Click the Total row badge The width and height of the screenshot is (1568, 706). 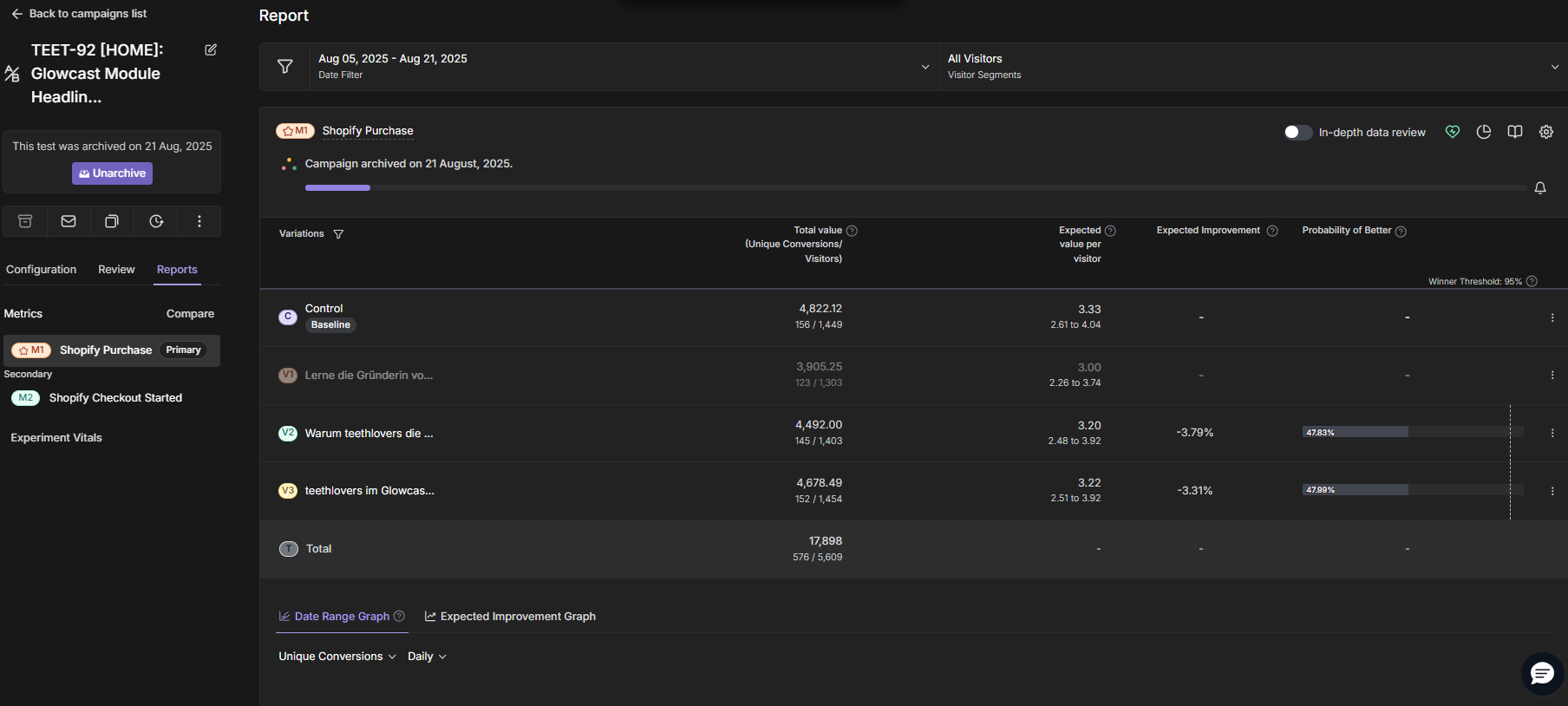pyautogui.click(x=289, y=549)
